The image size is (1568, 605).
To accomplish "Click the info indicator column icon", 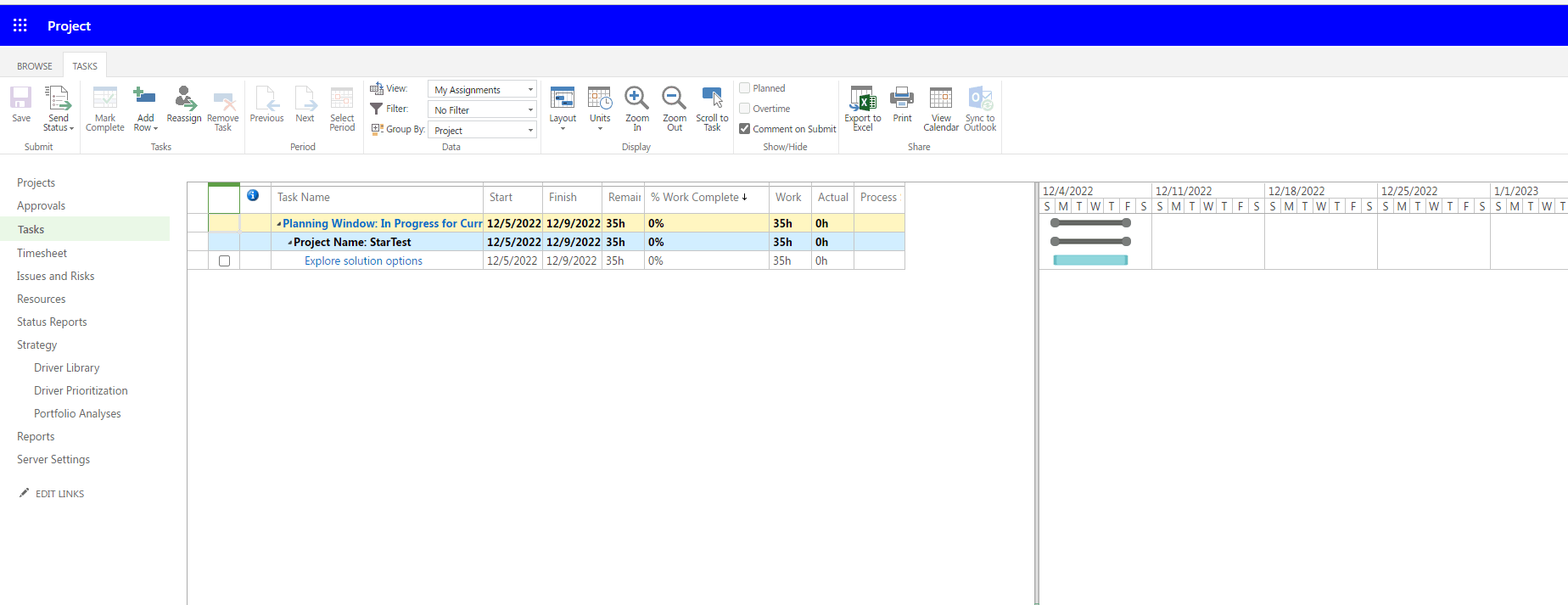I will coord(253,195).
